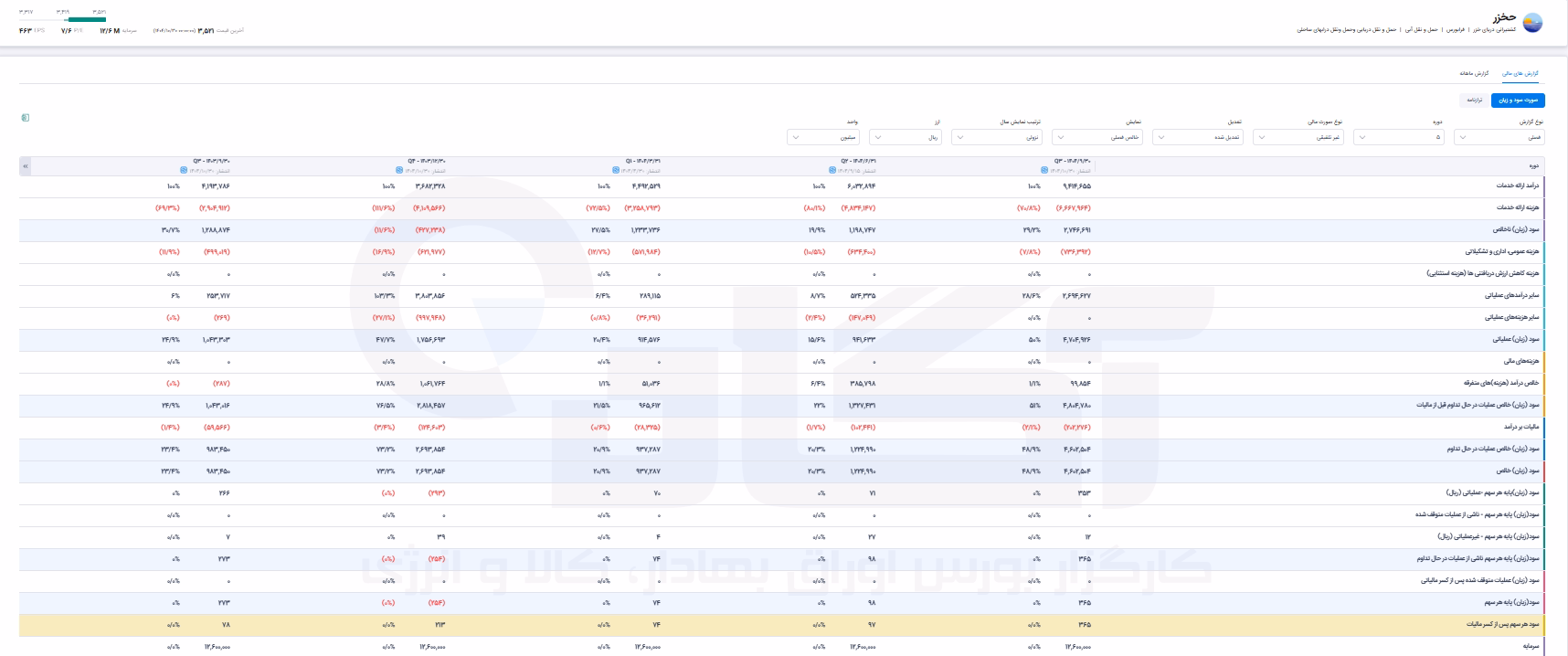Click the double-chevron table scroll arrow
The image size is (1568, 656).
point(26,166)
